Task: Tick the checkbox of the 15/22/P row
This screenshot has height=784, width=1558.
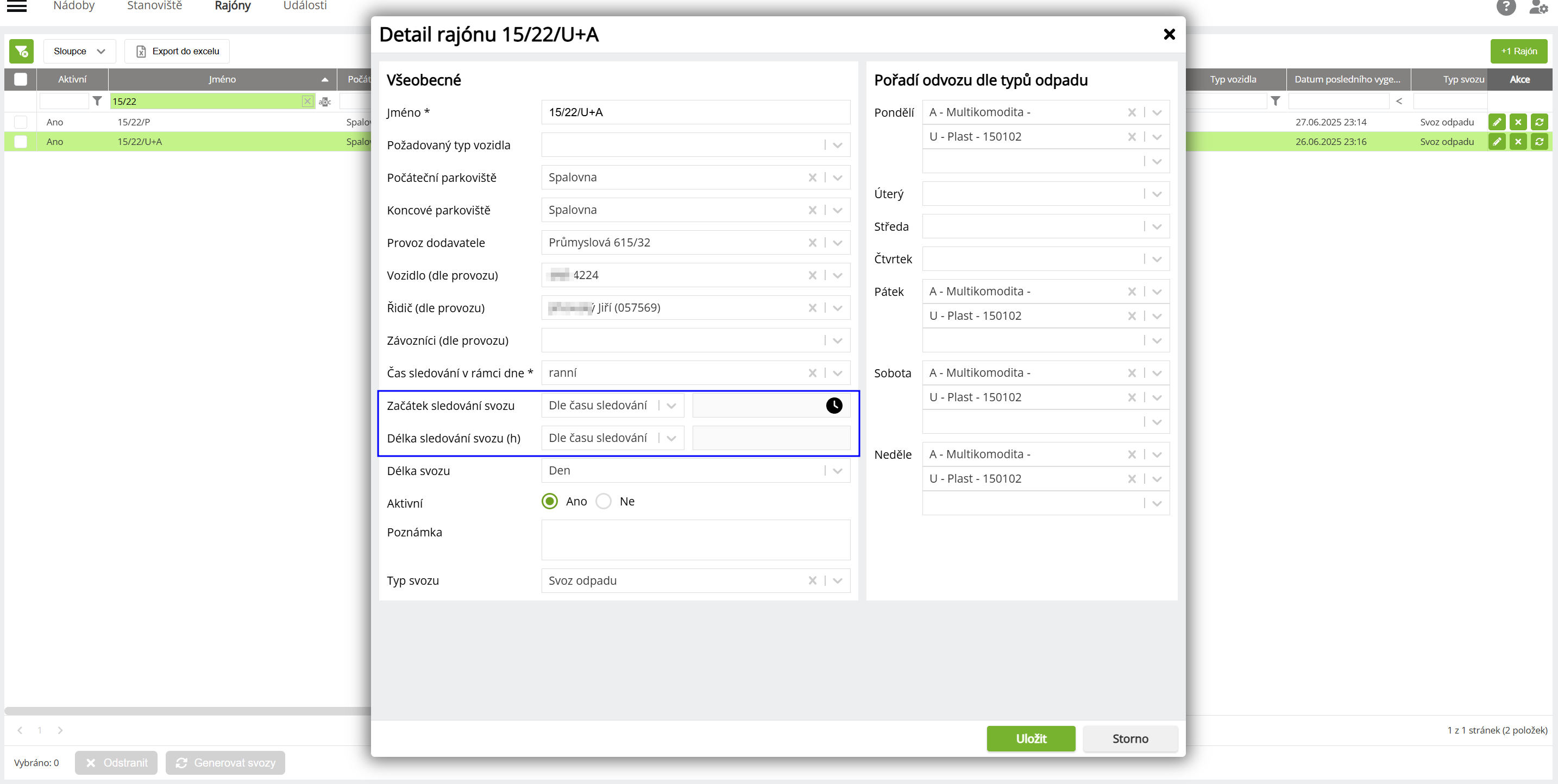Action: click(x=21, y=122)
